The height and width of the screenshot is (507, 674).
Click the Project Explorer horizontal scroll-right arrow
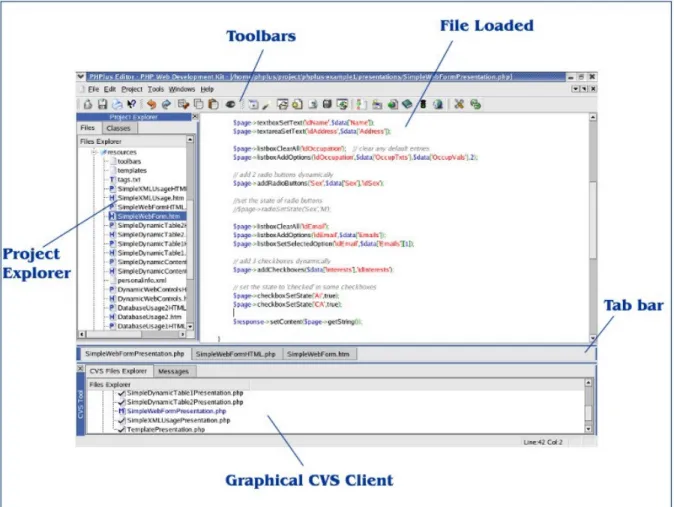[183, 334]
